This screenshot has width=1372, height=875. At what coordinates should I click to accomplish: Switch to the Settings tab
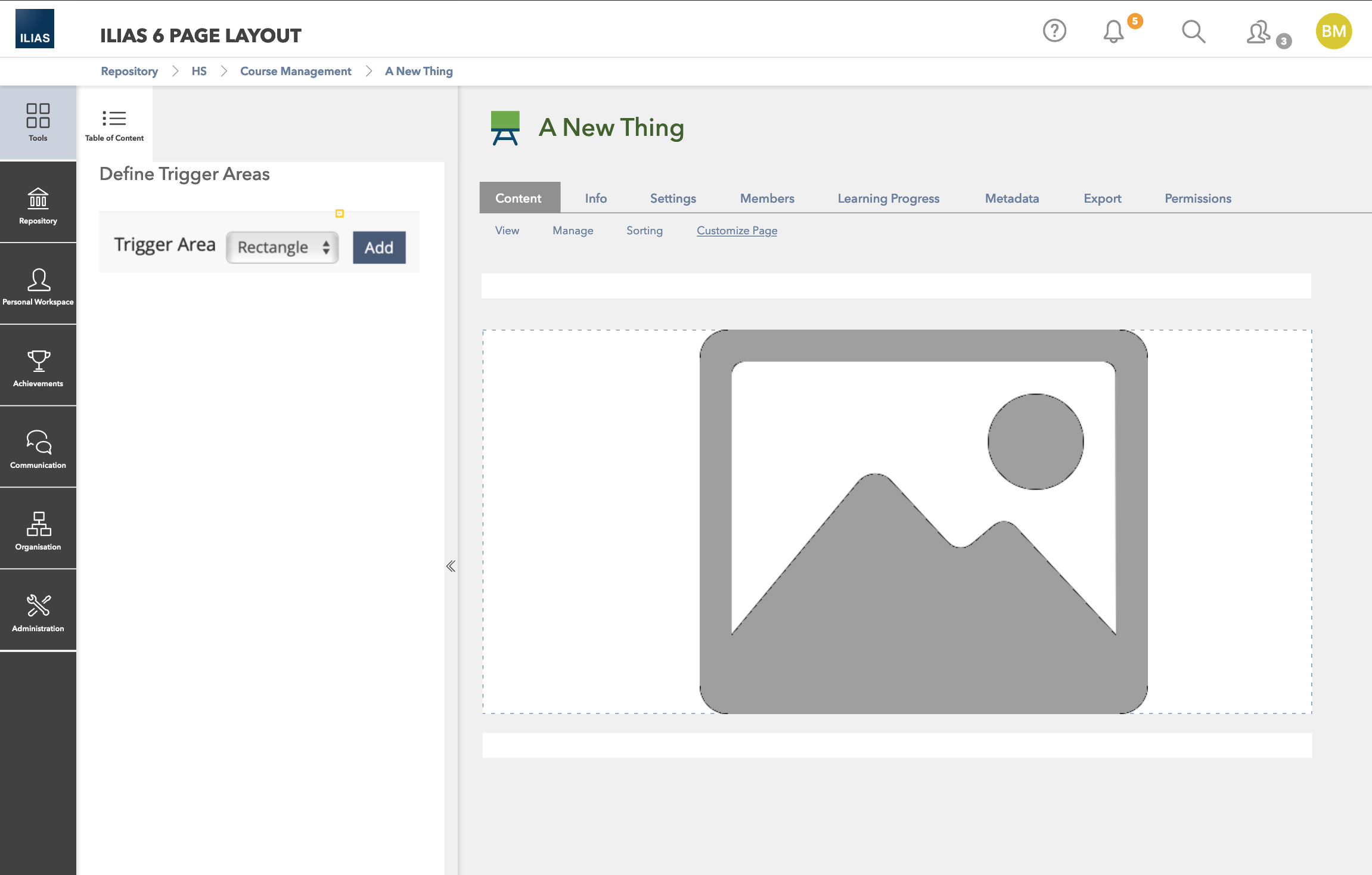click(x=673, y=198)
